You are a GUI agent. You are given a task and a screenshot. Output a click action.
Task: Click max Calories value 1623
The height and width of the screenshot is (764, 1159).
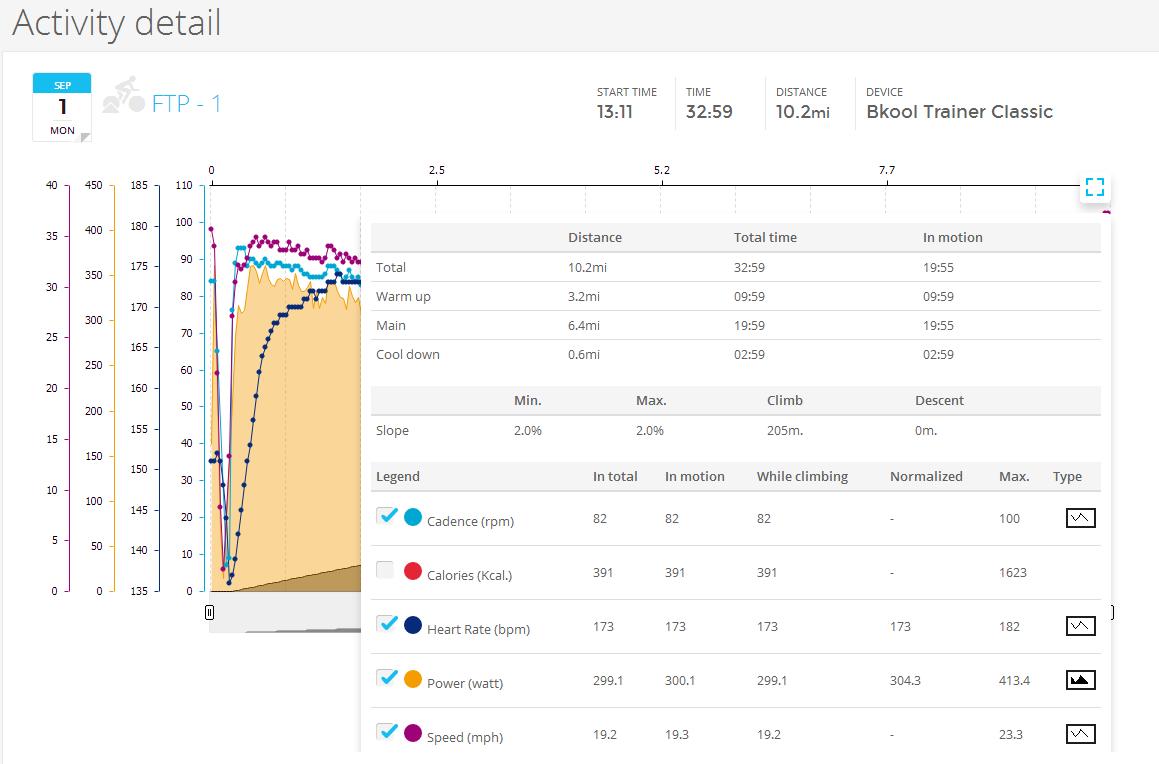tap(1013, 573)
